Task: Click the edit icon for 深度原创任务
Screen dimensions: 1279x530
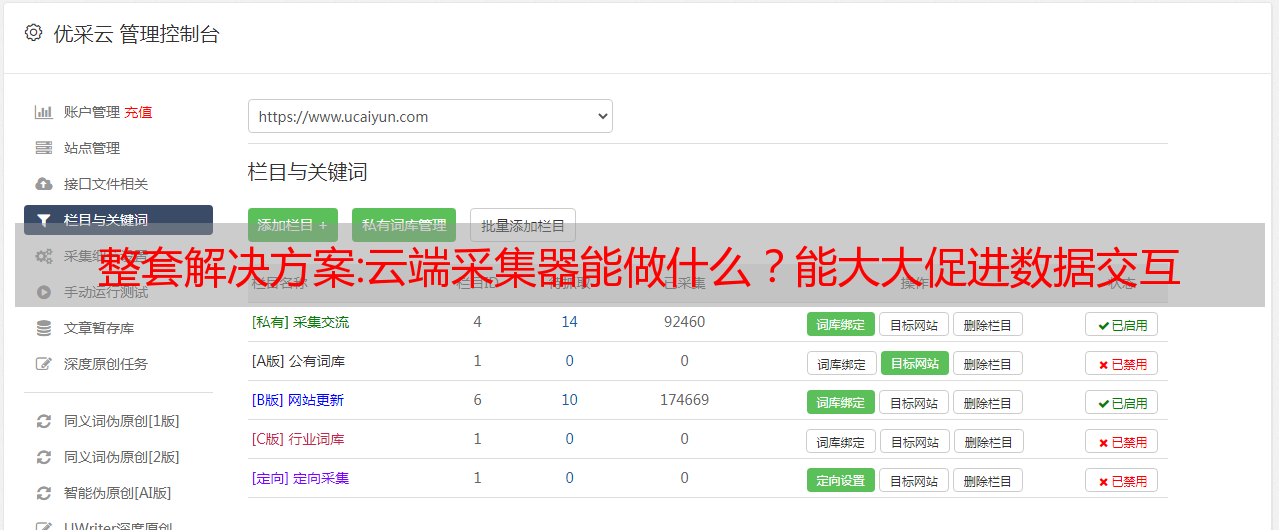Action: (x=43, y=364)
